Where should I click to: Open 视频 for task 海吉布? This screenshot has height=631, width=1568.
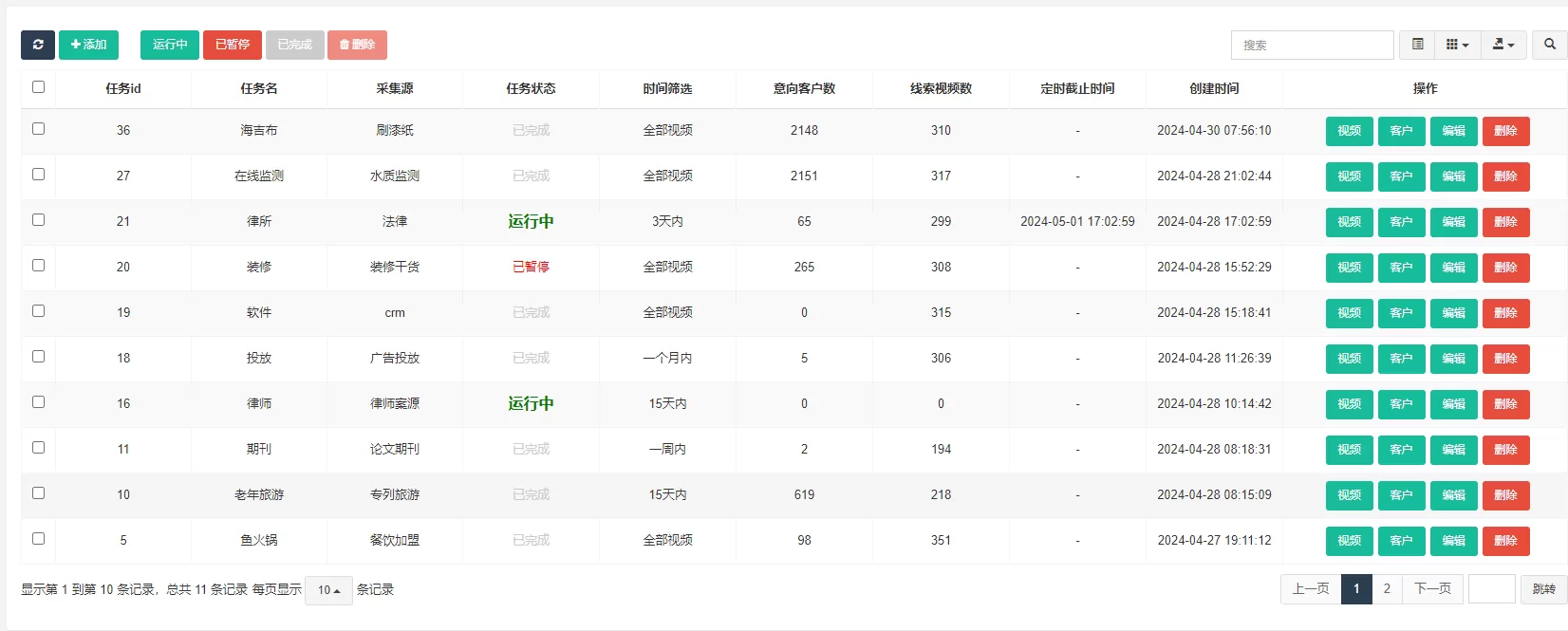coord(1349,131)
